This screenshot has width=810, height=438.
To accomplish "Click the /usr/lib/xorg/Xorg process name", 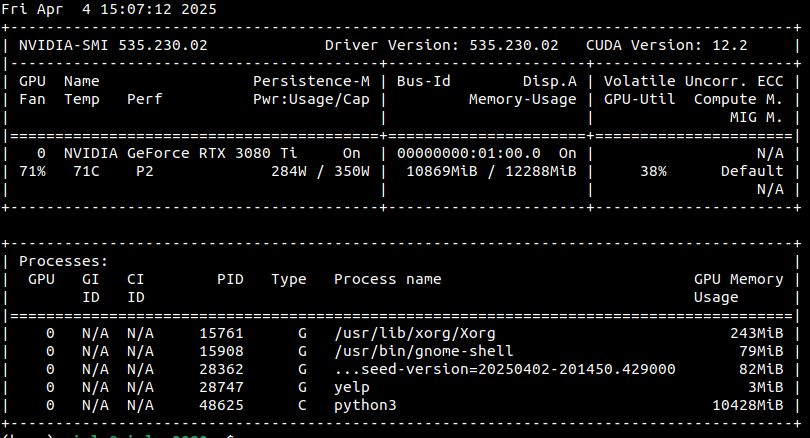I will point(415,333).
